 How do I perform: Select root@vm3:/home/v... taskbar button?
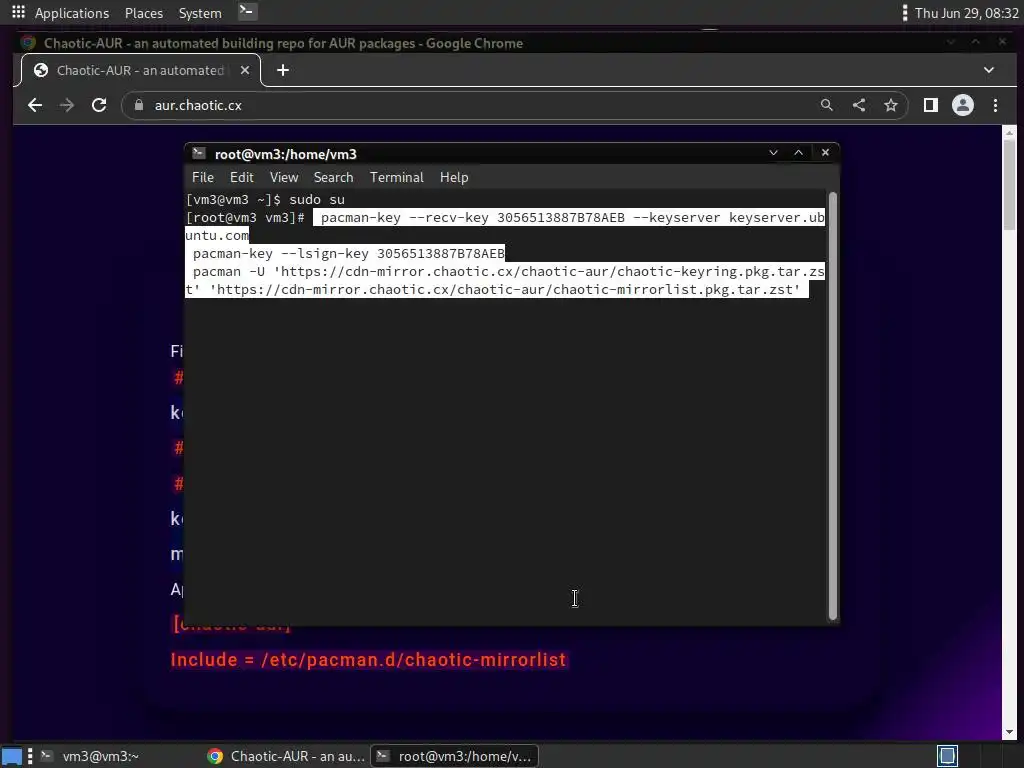tap(455, 756)
